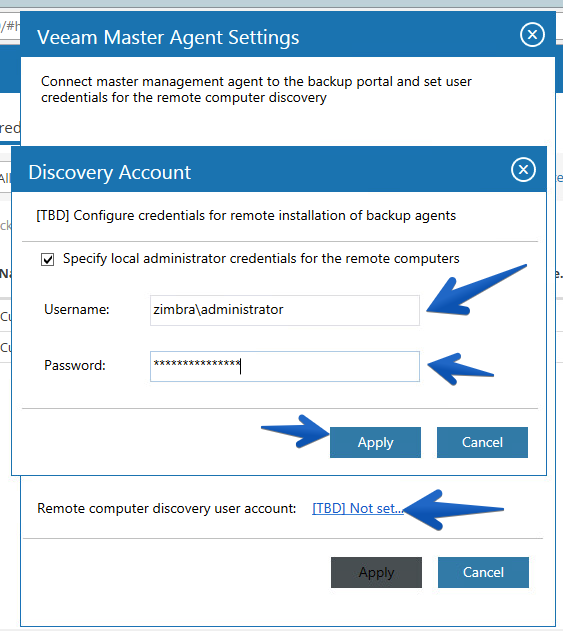Select the Username: label
The width and height of the screenshot is (563, 631).
(x=77, y=309)
